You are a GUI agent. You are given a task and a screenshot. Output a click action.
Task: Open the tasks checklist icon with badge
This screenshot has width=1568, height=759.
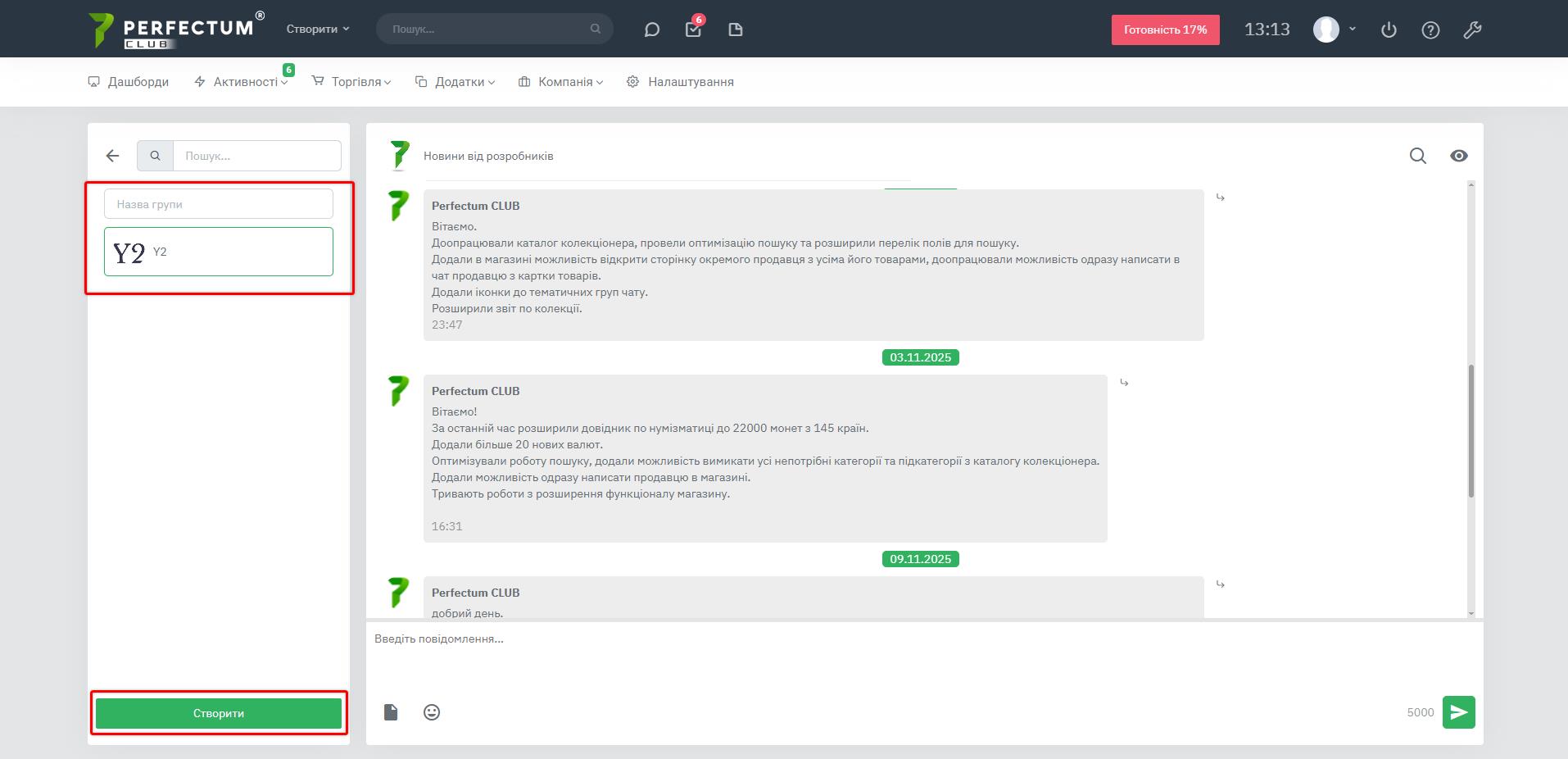(x=693, y=30)
